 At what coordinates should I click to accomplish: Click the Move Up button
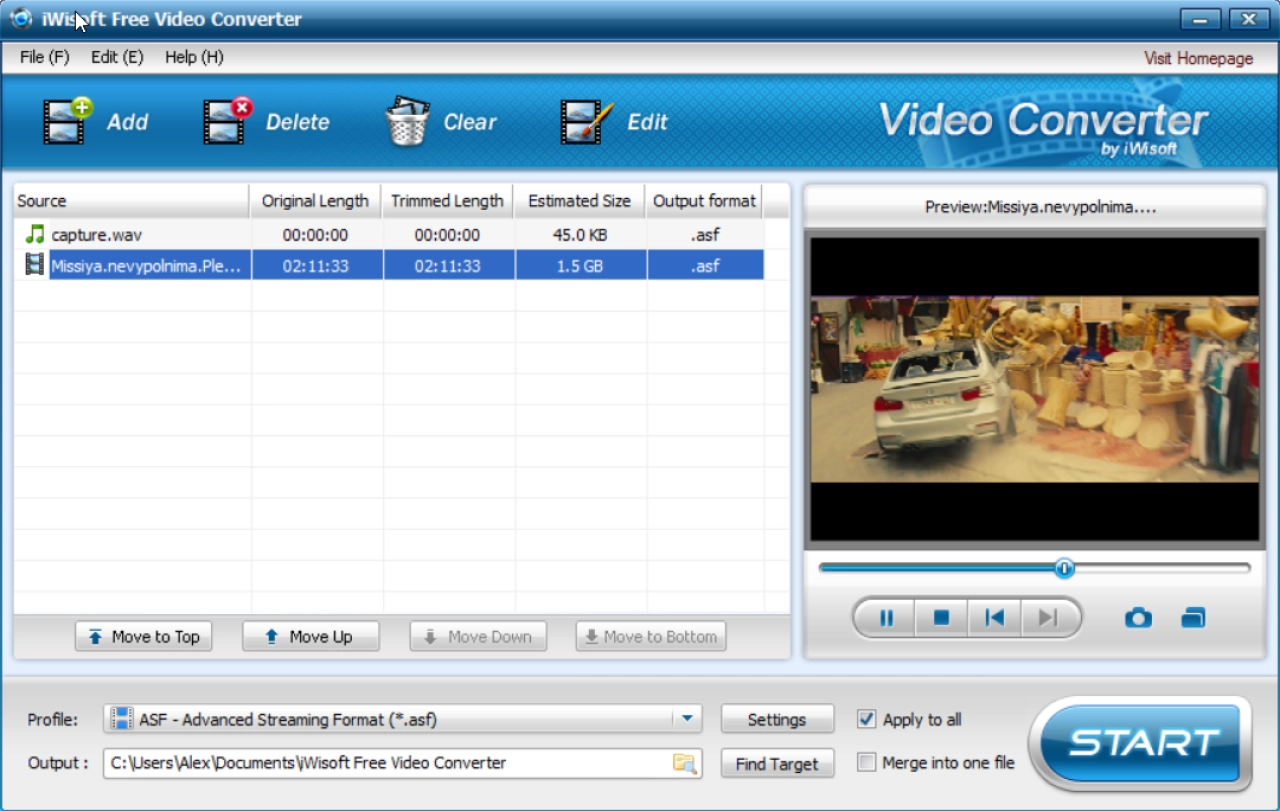(x=311, y=637)
